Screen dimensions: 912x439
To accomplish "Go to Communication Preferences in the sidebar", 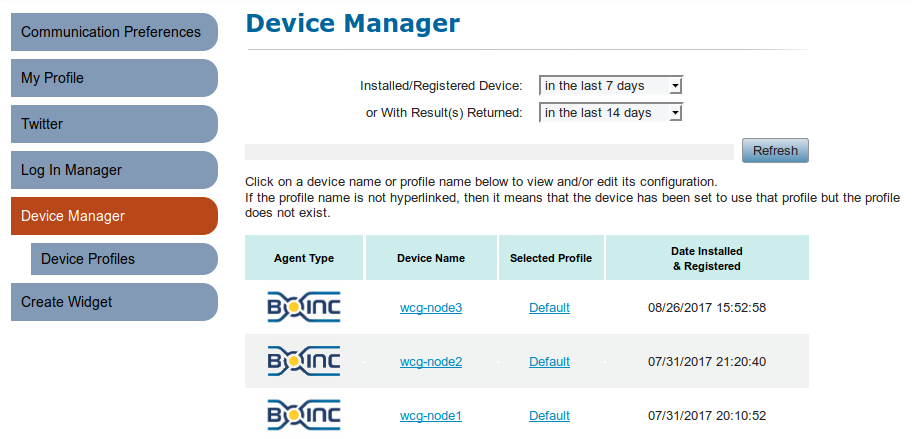I will pos(114,31).
